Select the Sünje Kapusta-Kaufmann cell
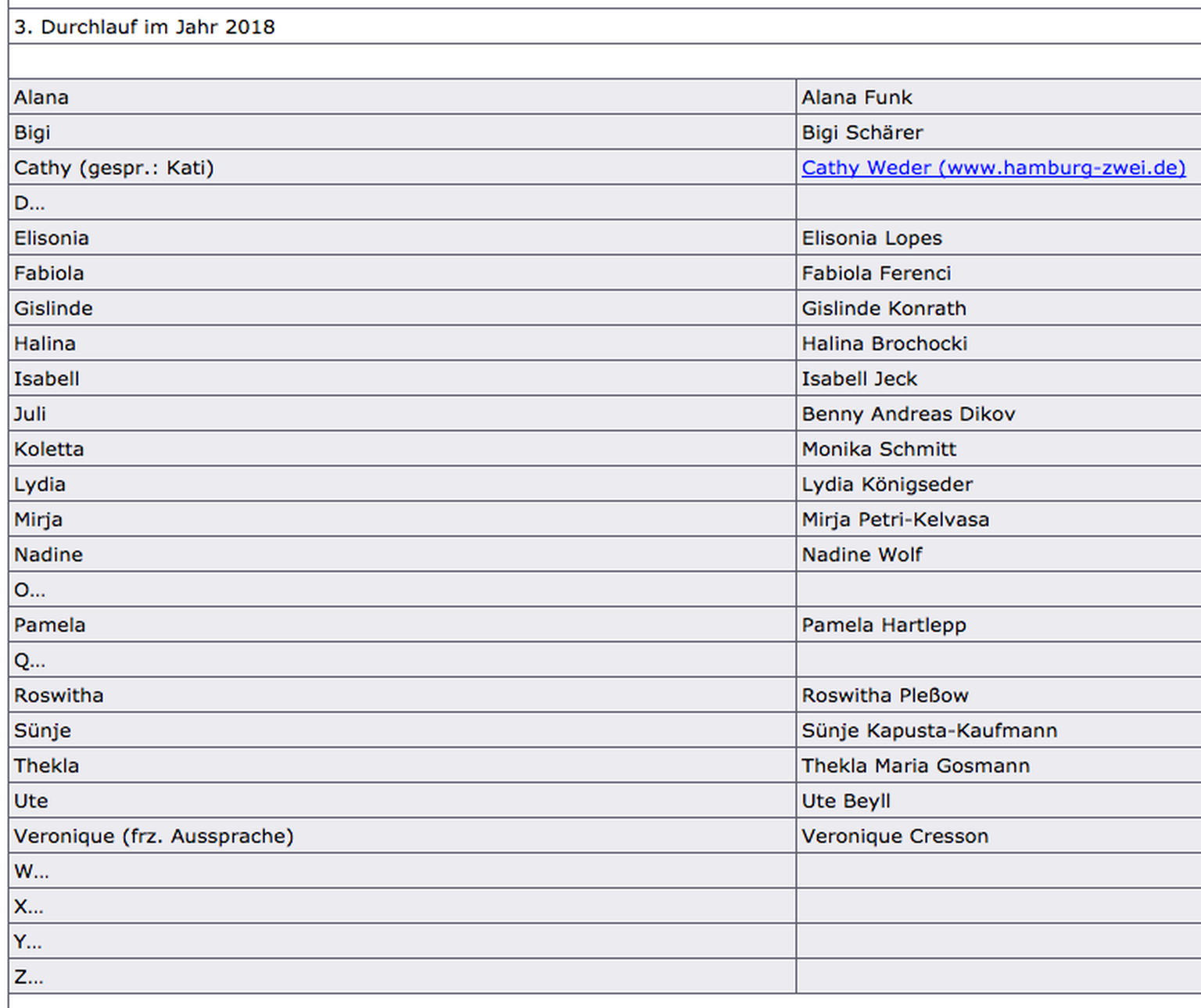This screenshot has height=1008, width=1201. [930, 730]
